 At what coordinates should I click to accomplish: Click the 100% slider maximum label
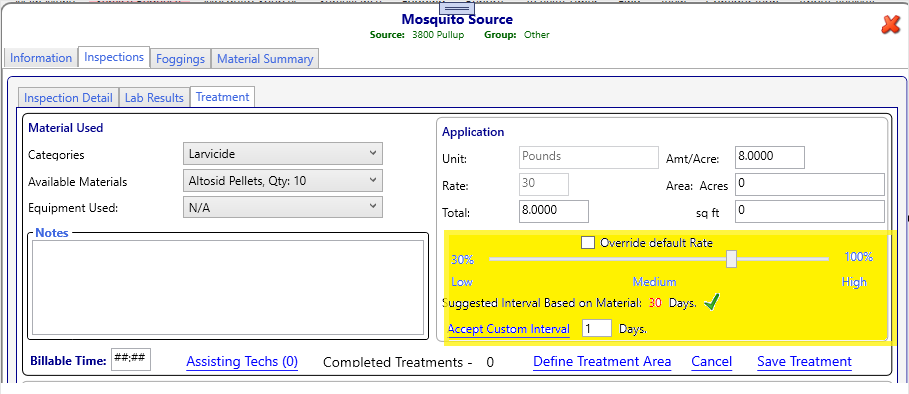tap(859, 257)
